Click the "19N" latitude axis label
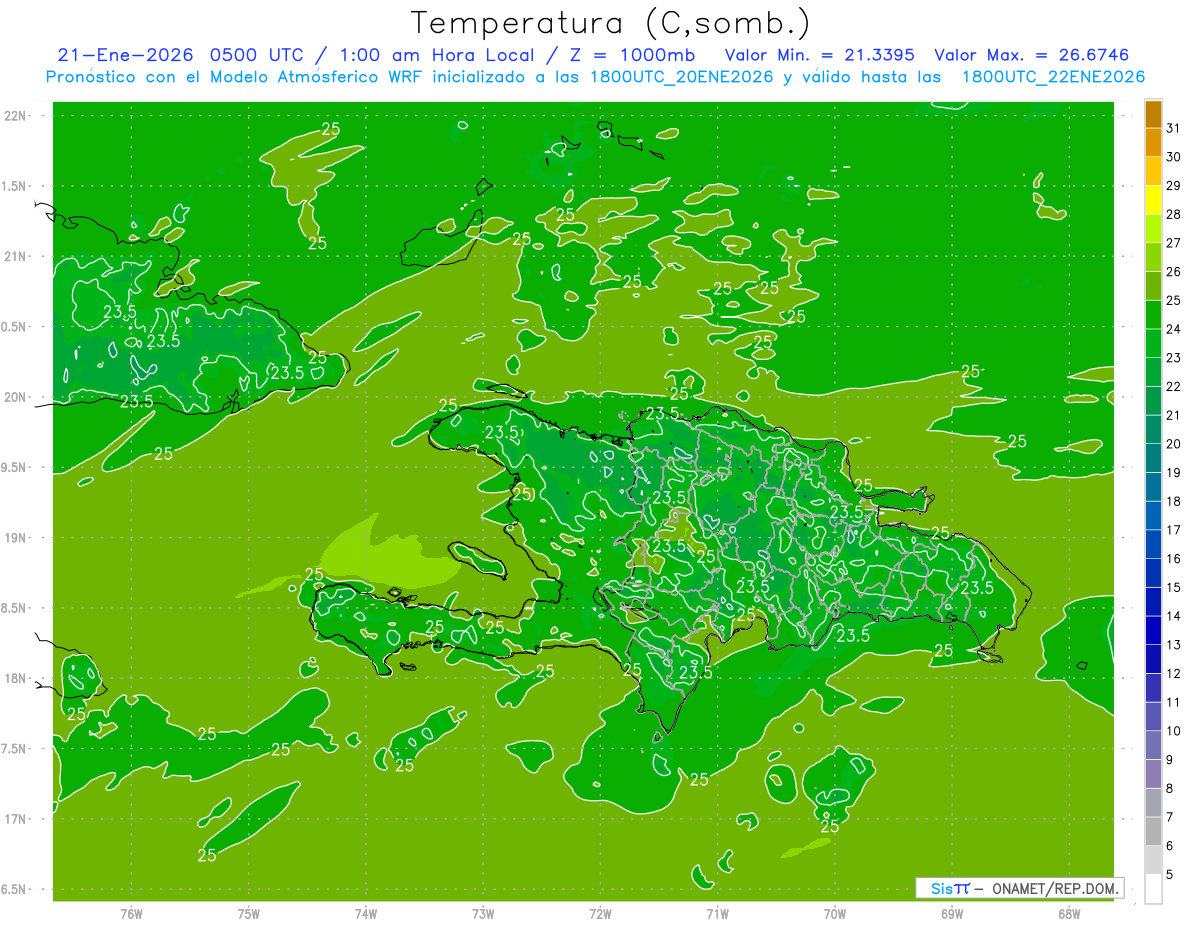 15,538
